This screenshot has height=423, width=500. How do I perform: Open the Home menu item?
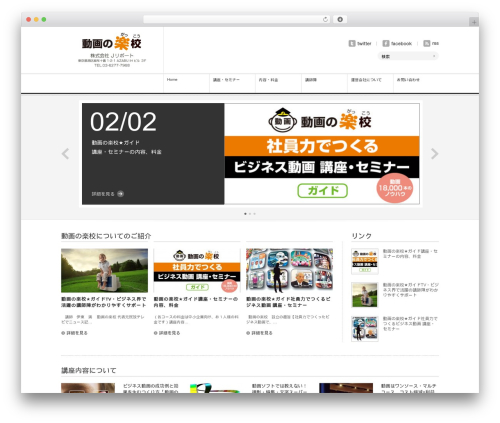click(172, 80)
